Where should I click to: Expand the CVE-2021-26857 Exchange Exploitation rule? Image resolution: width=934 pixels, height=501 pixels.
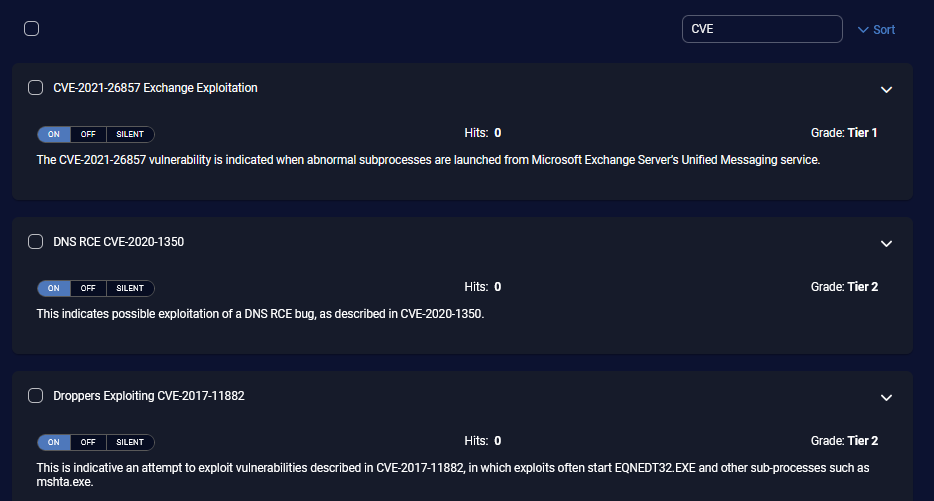tap(885, 89)
